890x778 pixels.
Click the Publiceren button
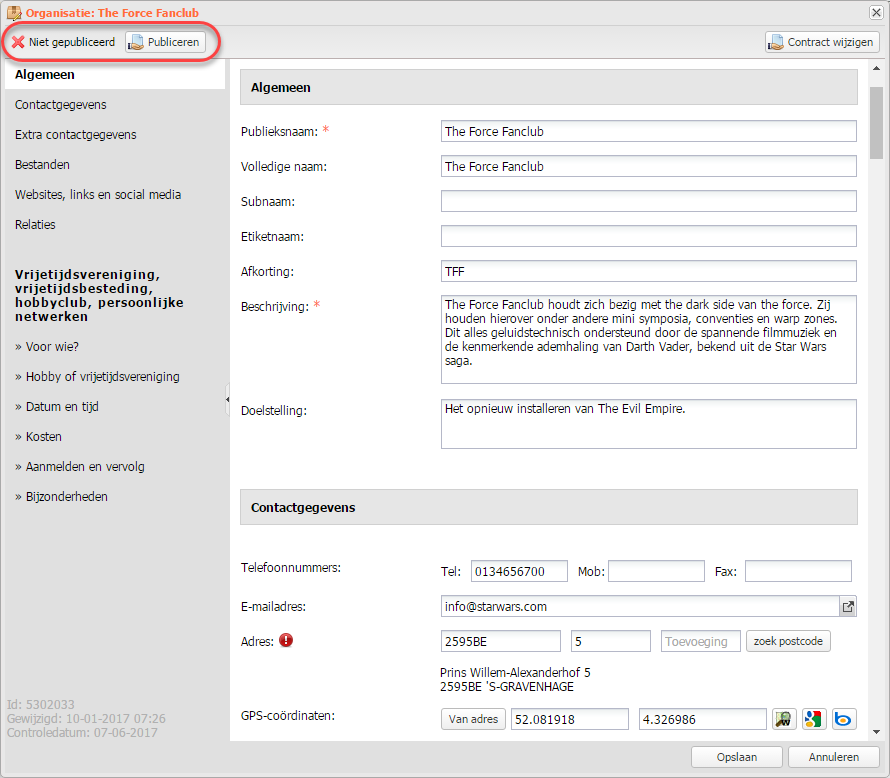[165, 42]
